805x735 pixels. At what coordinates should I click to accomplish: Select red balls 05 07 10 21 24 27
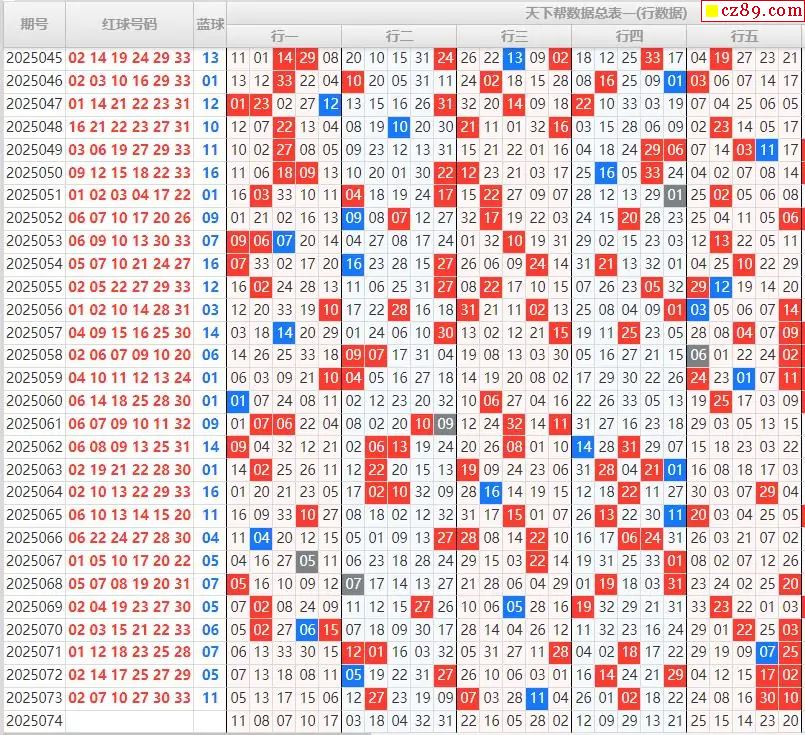[x=129, y=264]
